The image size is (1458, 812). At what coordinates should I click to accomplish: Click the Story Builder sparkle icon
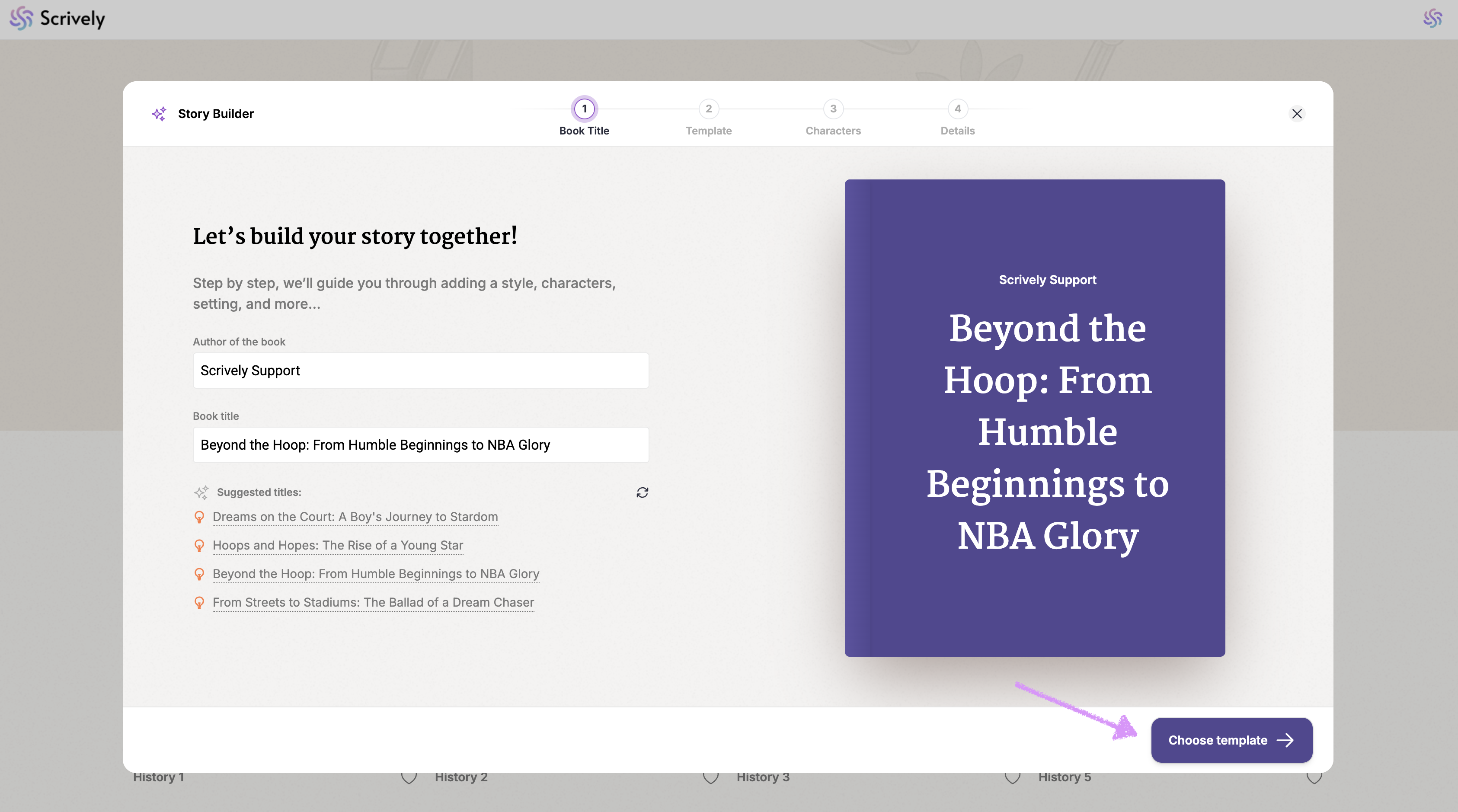[x=159, y=114]
